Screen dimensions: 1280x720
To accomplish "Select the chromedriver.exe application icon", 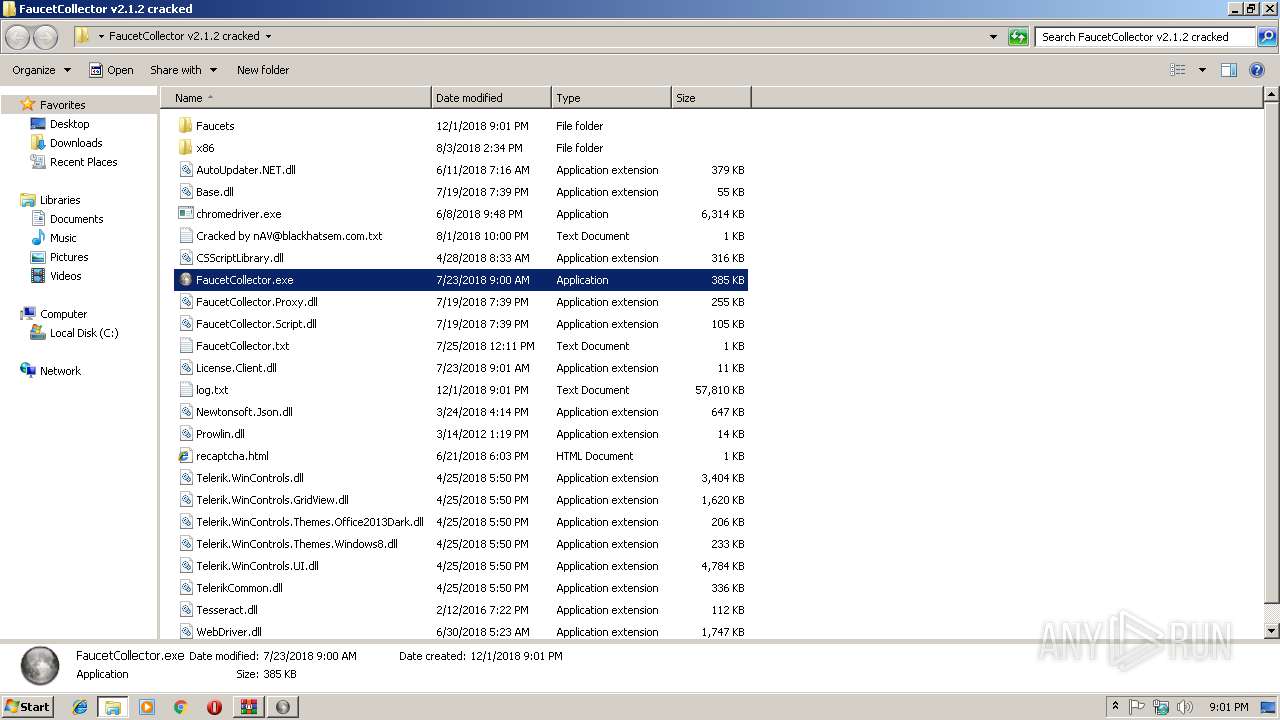I will pyautogui.click(x=185, y=214).
